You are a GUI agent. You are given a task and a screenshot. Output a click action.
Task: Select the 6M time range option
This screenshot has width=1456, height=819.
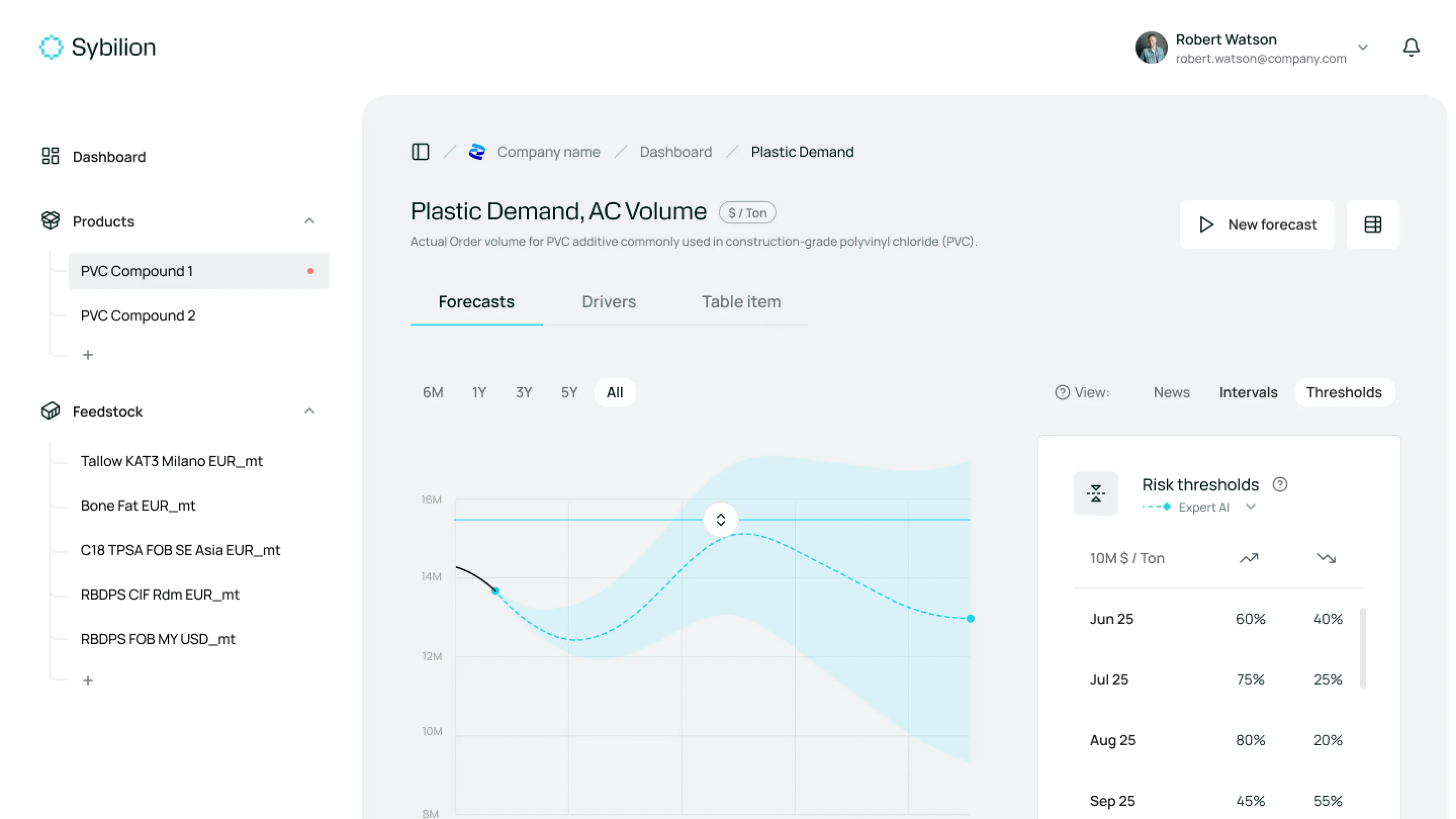pos(433,392)
